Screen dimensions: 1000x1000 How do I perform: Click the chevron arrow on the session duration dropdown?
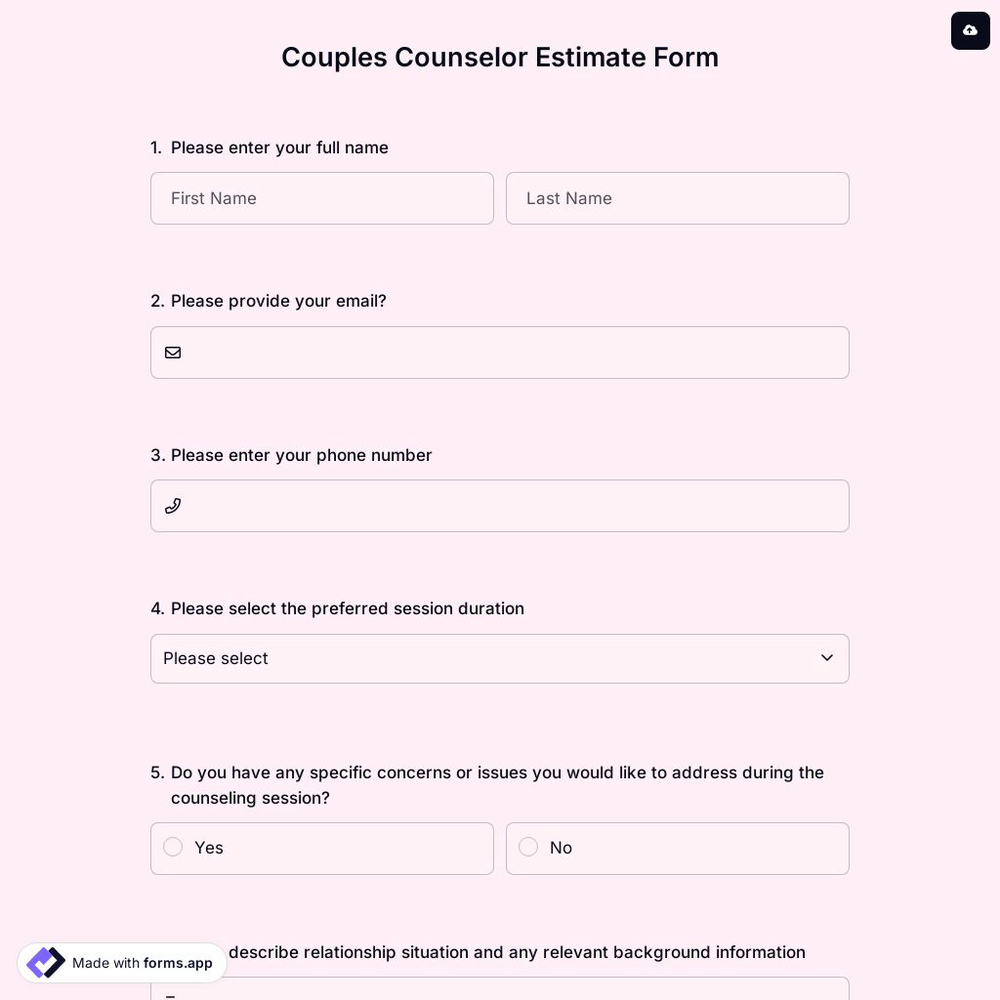point(827,658)
